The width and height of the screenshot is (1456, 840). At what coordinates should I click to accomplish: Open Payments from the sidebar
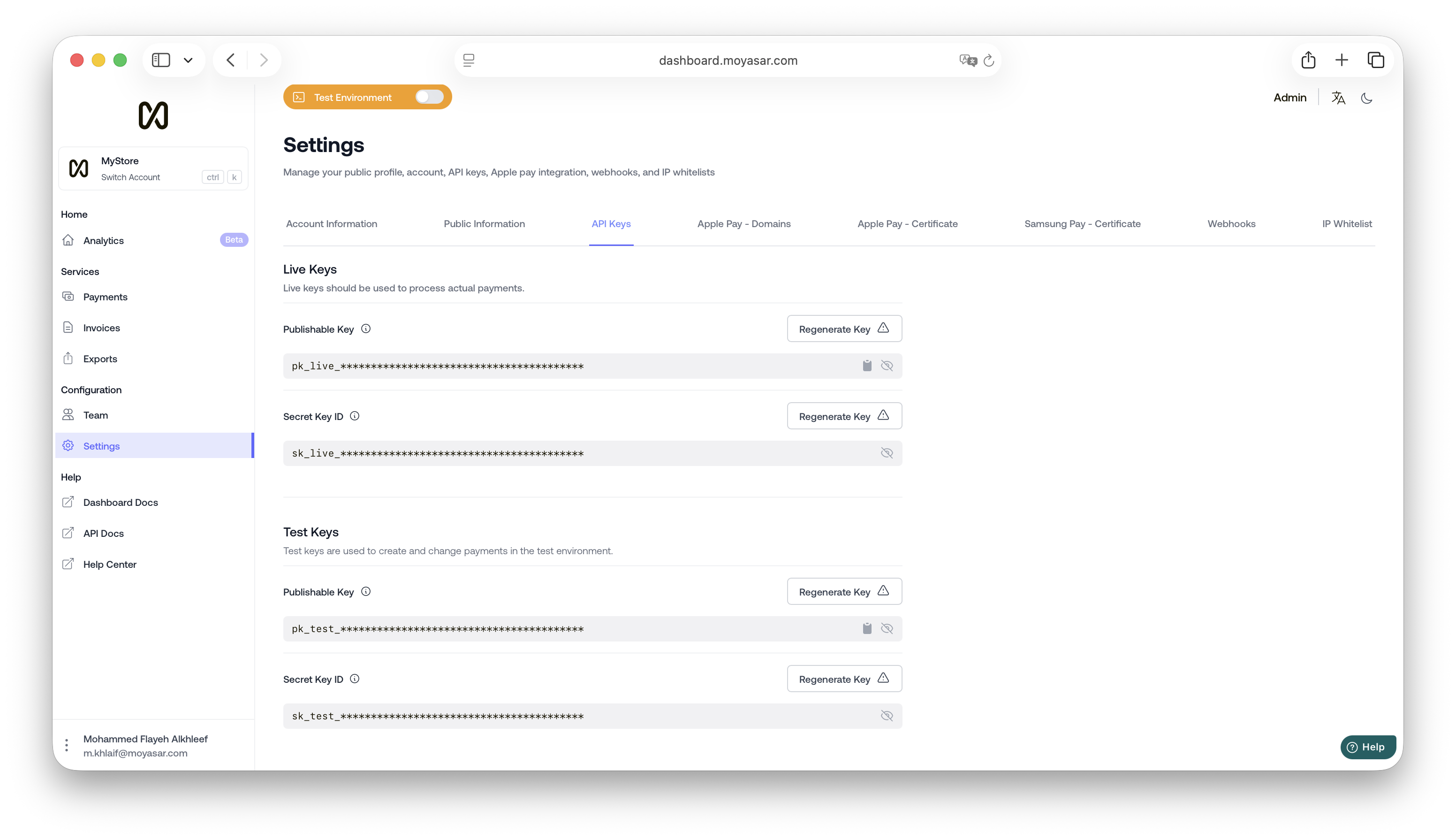[x=105, y=297]
